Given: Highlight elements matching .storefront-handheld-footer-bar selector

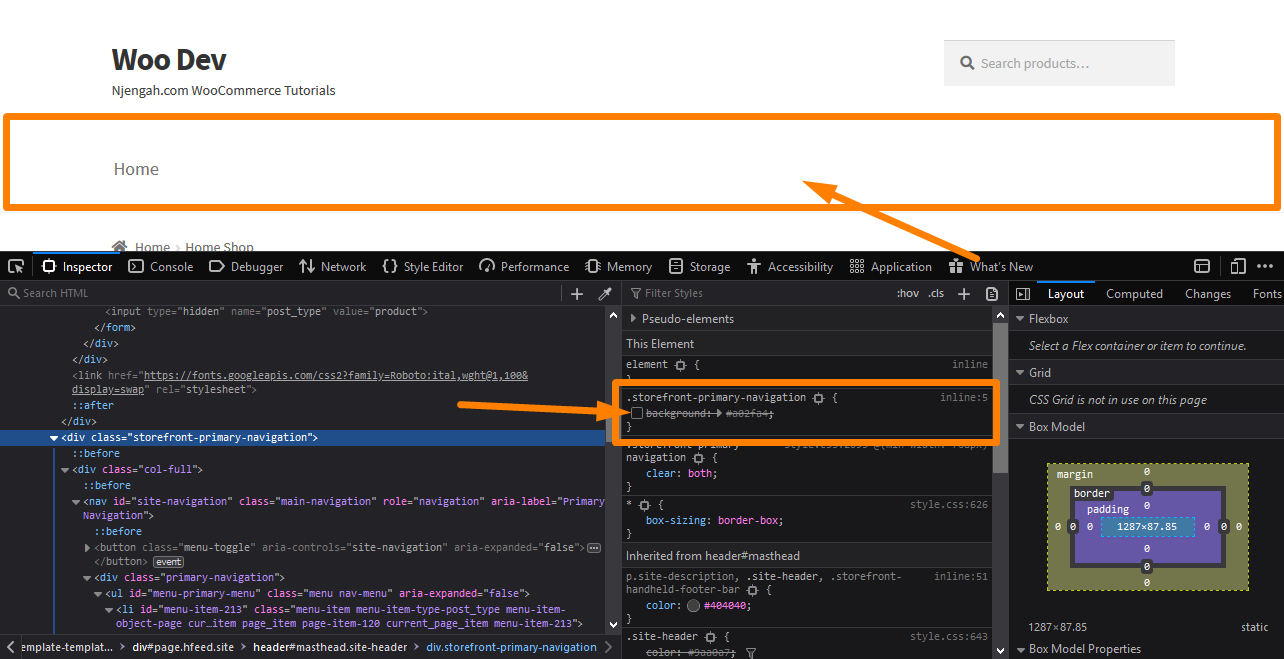Looking at the screenshot, I should click(x=752, y=590).
